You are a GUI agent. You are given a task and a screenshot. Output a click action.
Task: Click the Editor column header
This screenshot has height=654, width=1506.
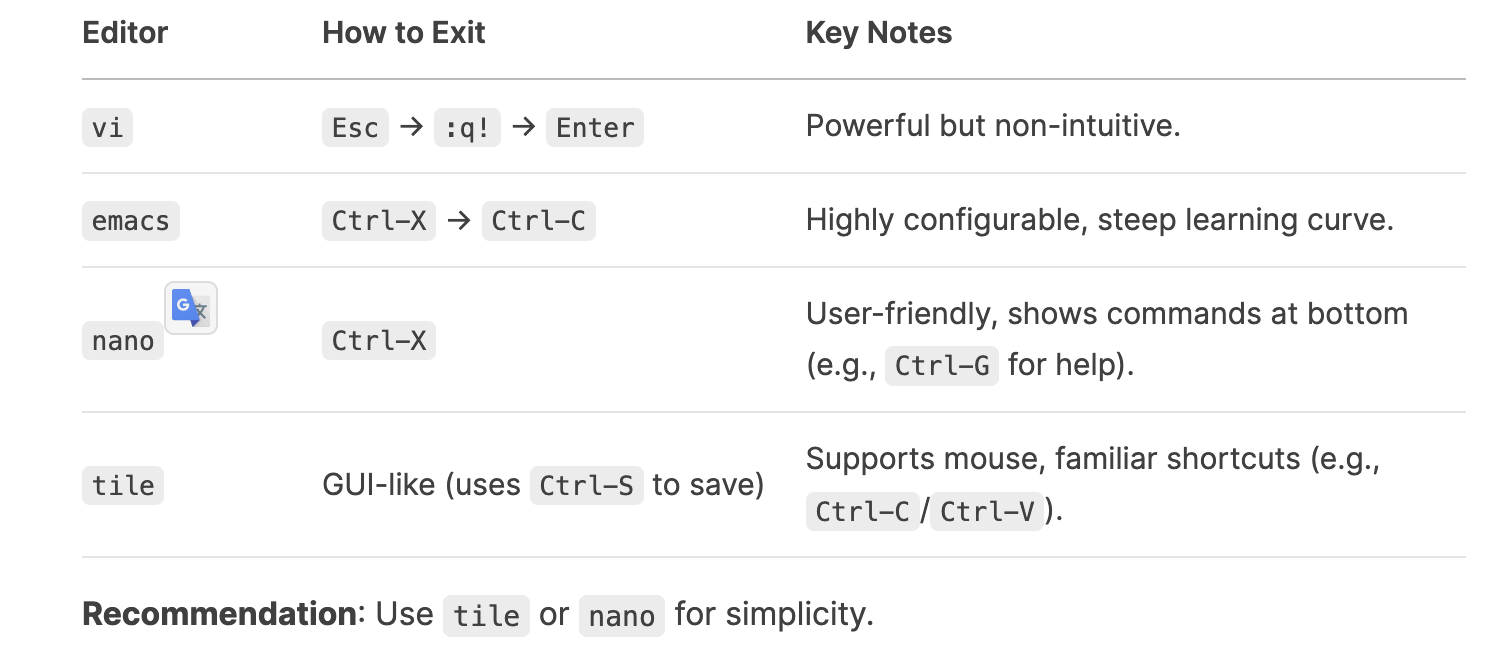(x=125, y=33)
